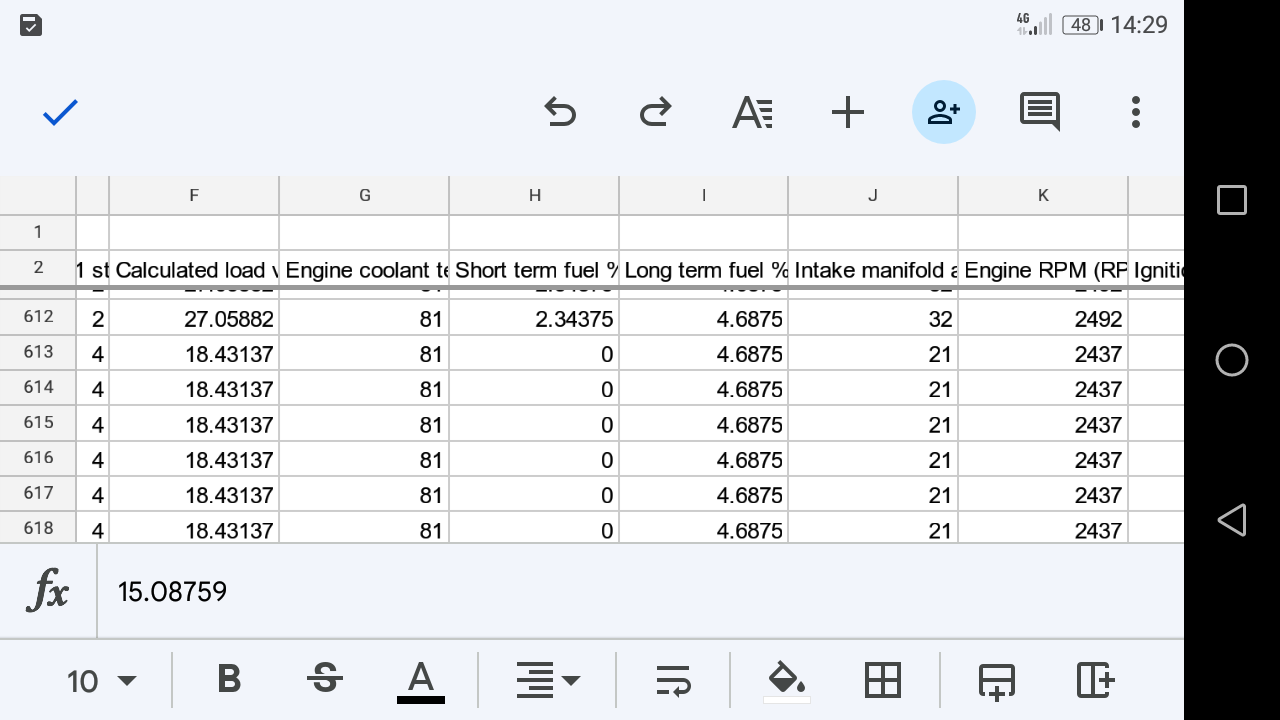Open the font size 10 dropdown
The image size is (1280, 720).
(101, 681)
